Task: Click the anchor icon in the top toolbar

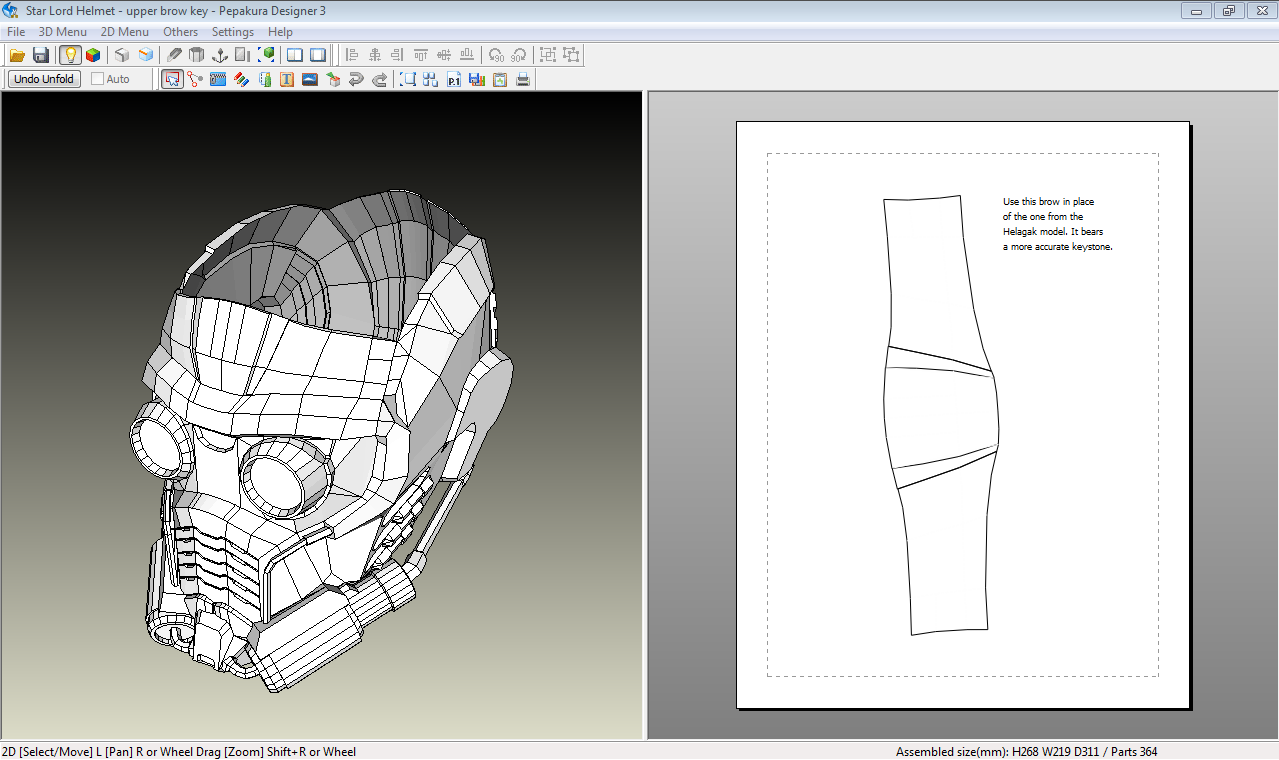Action: [x=220, y=55]
